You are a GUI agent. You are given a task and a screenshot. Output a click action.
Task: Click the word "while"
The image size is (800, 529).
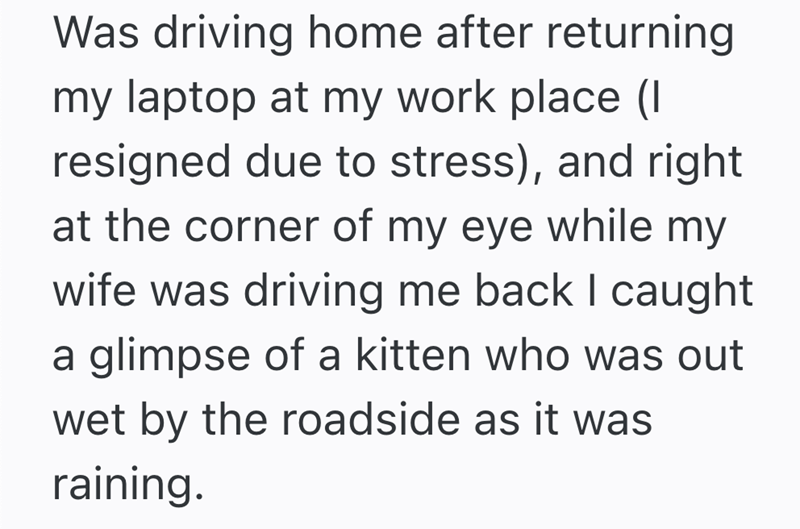pos(620,229)
